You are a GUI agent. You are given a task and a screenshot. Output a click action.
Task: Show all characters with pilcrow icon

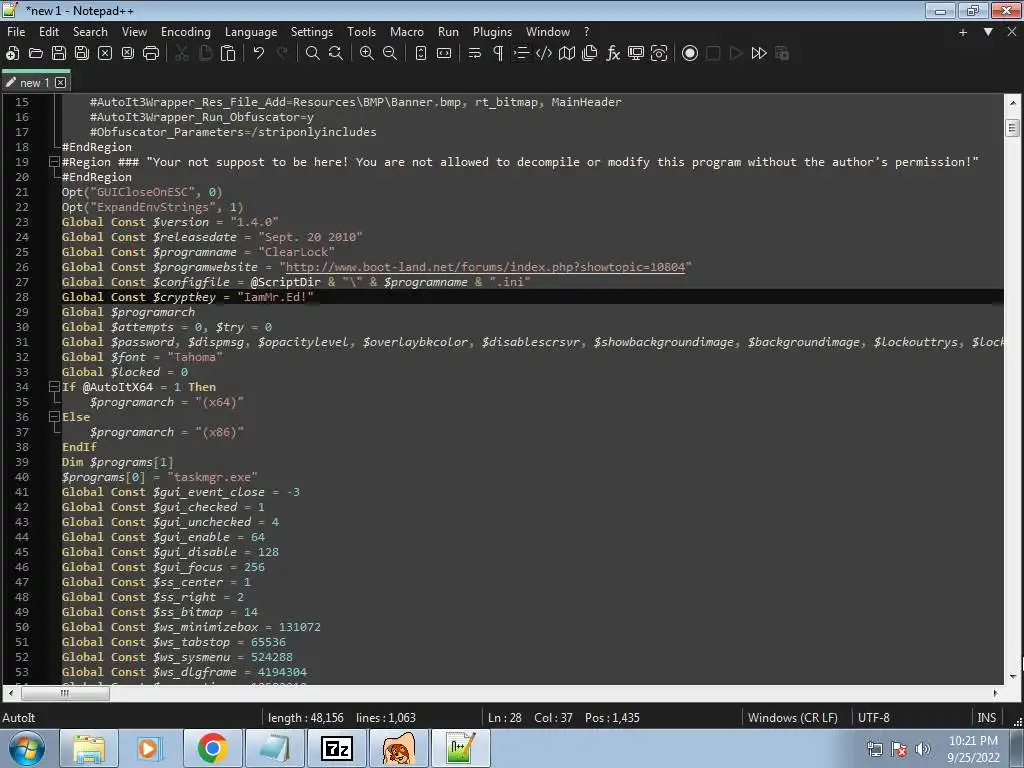tap(498, 54)
